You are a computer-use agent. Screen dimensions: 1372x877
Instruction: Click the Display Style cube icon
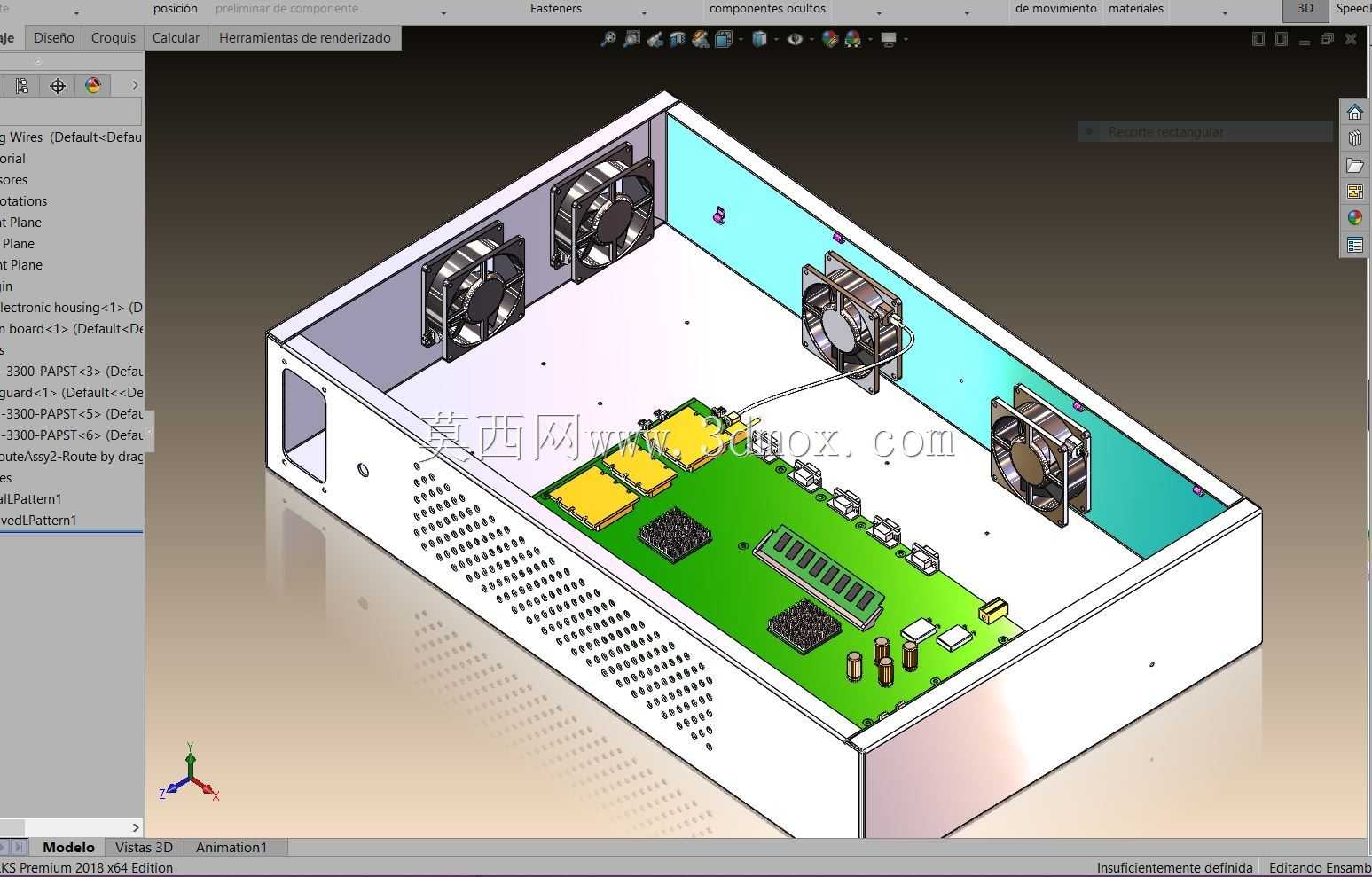click(x=759, y=39)
